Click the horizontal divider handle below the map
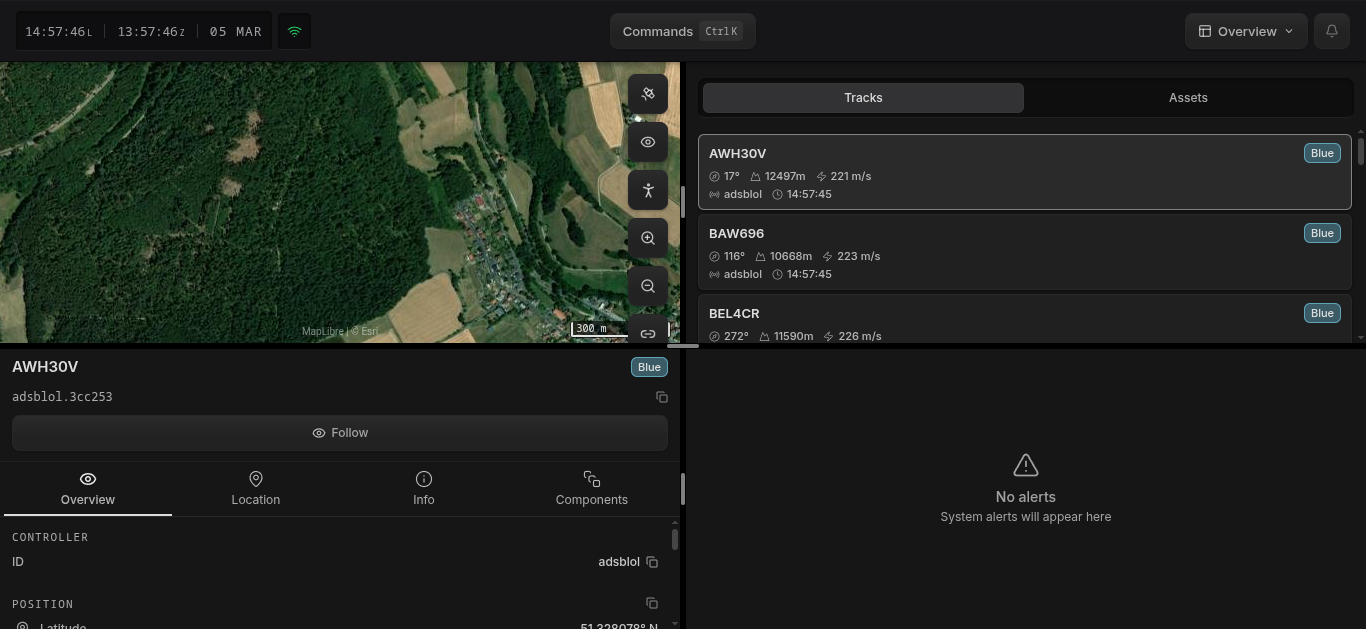Image resolution: width=1366 pixels, height=629 pixels. [683, 346]
